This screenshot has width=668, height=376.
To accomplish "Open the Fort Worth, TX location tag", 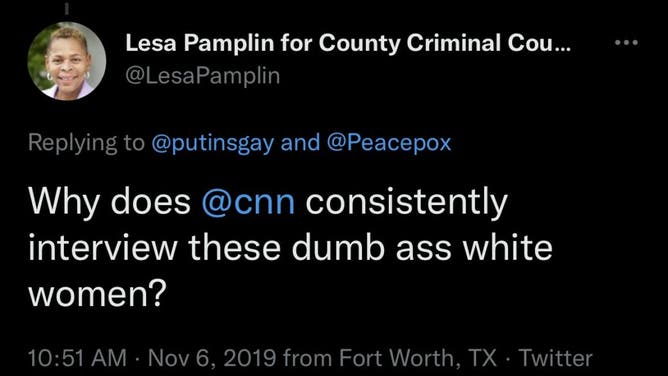I will pyautogui.click(x=418, y=358).
